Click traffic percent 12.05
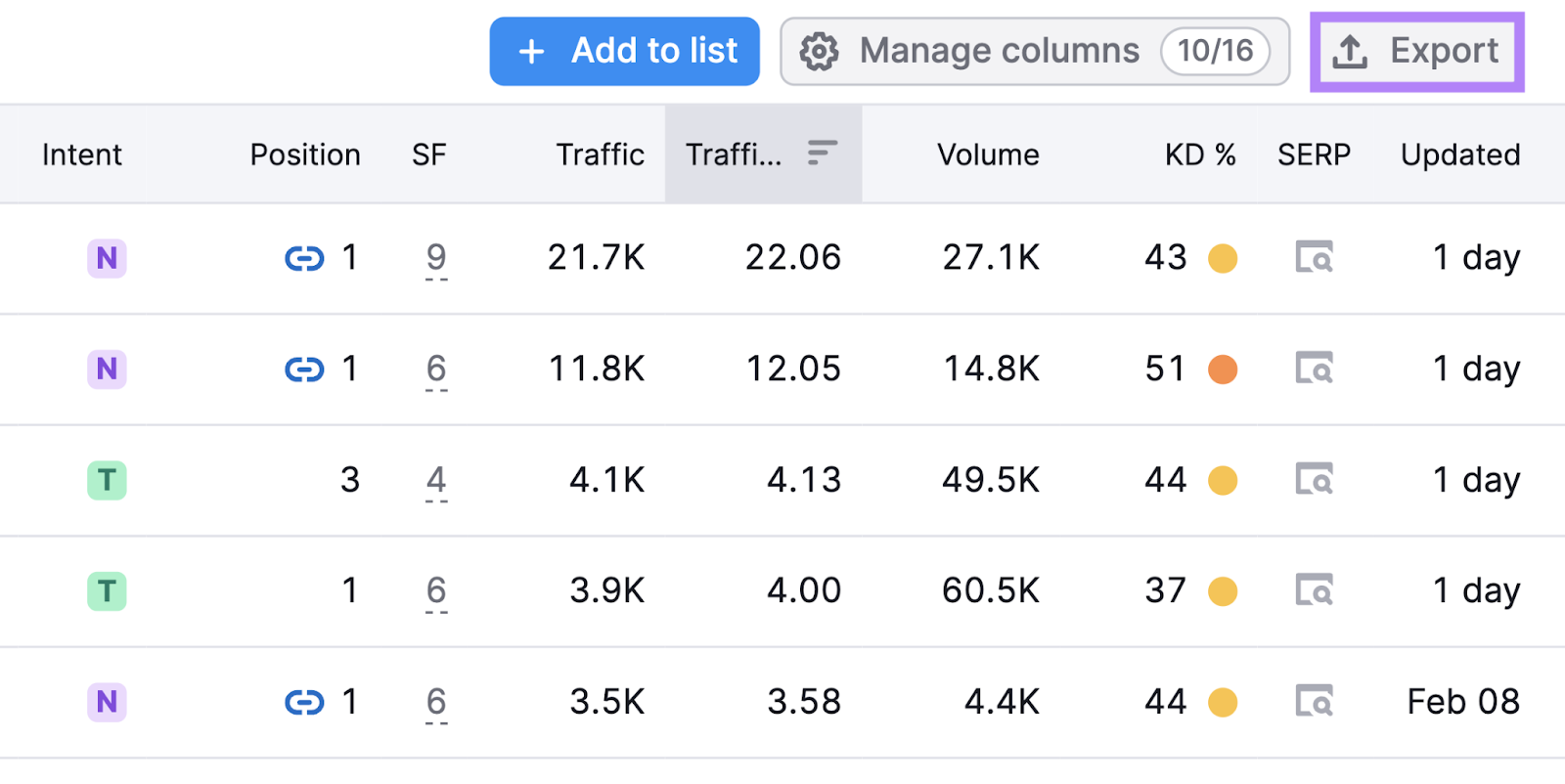This screenshot has width=1565, height=784. tap(793, 370)
